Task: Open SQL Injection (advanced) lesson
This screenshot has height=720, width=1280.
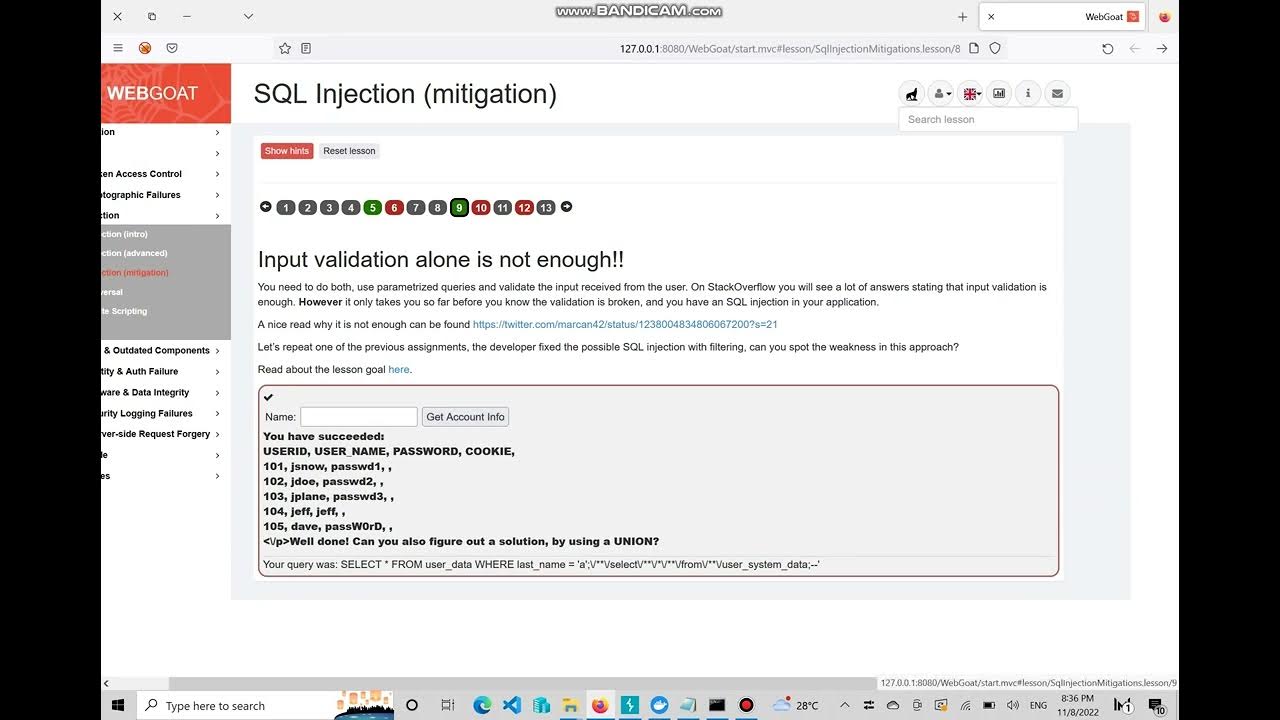Action: coord(134,253)
